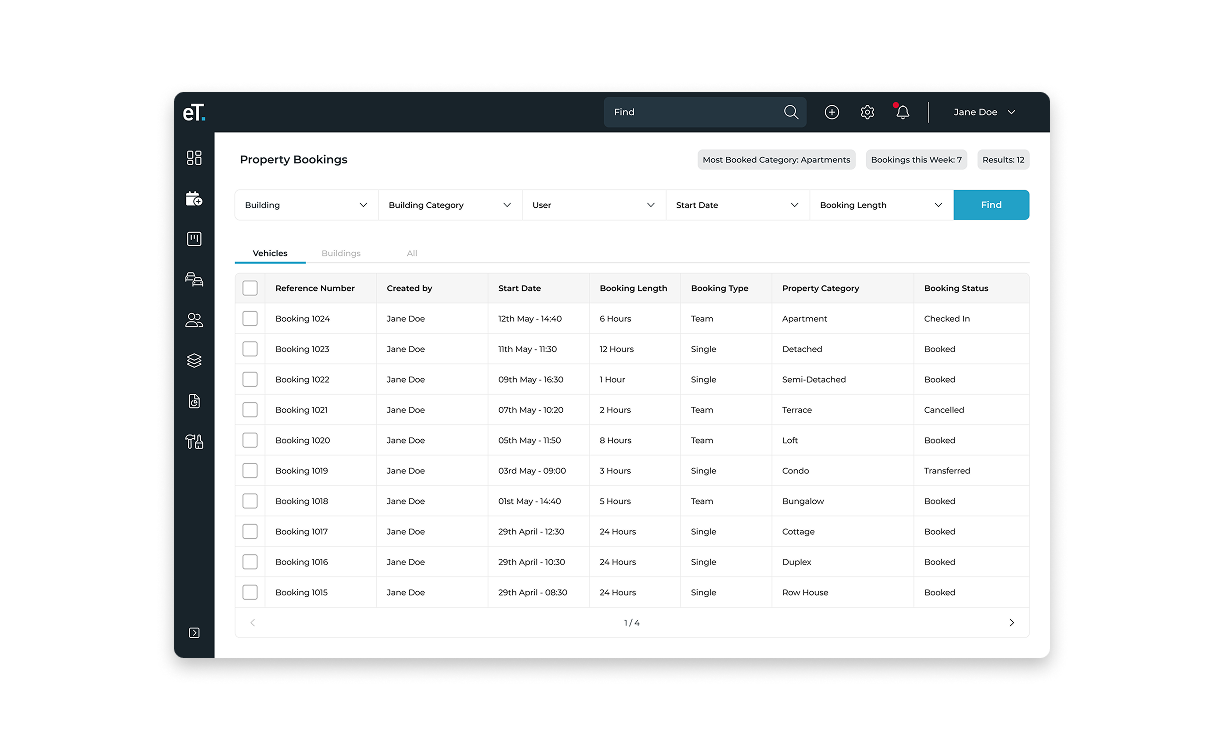Viewport: 1223px width, 748px height.
Task: Open settings via the gear icon
Action: 867,112
